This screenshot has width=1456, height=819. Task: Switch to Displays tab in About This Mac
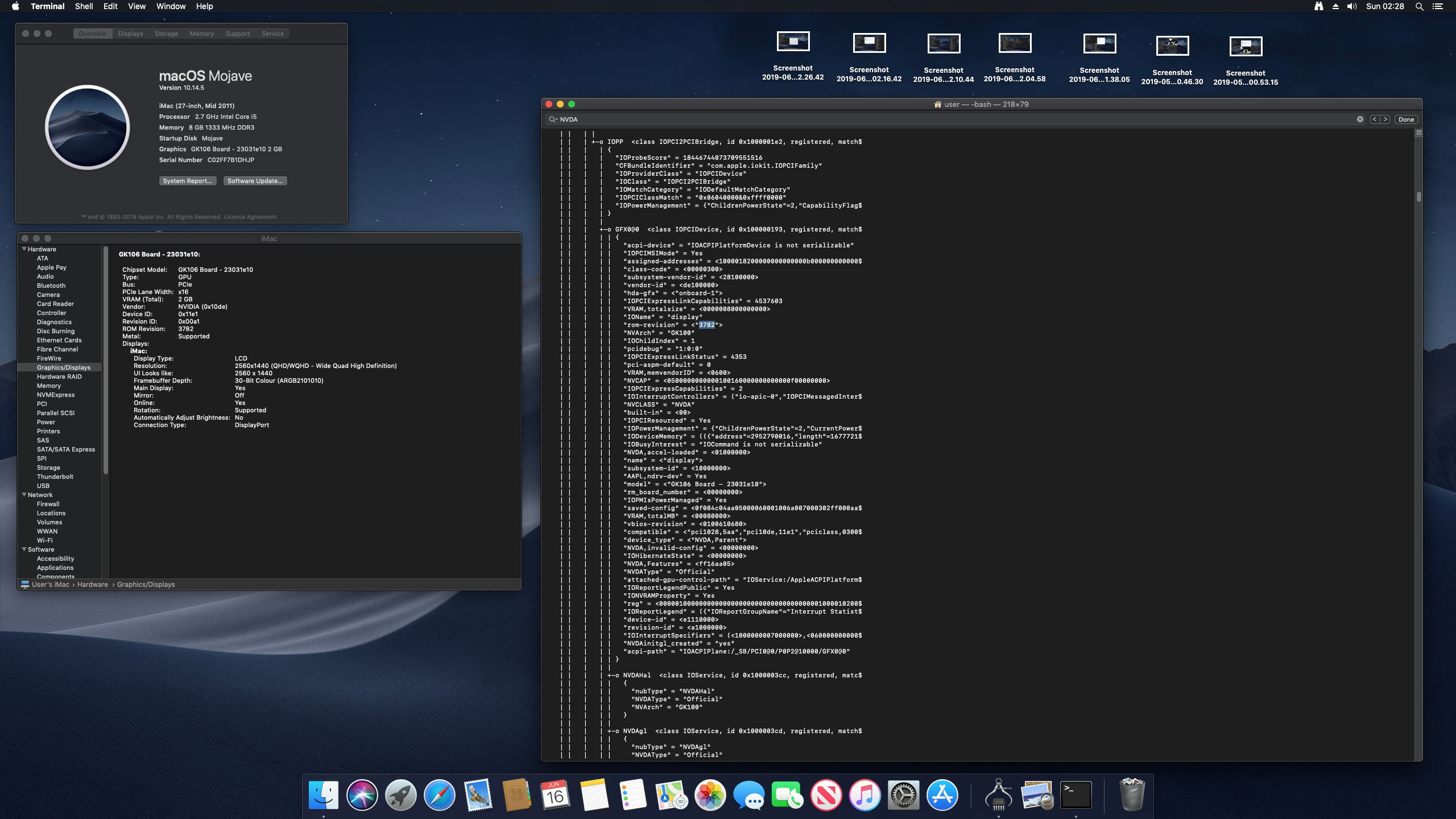[x=130, y=34]
